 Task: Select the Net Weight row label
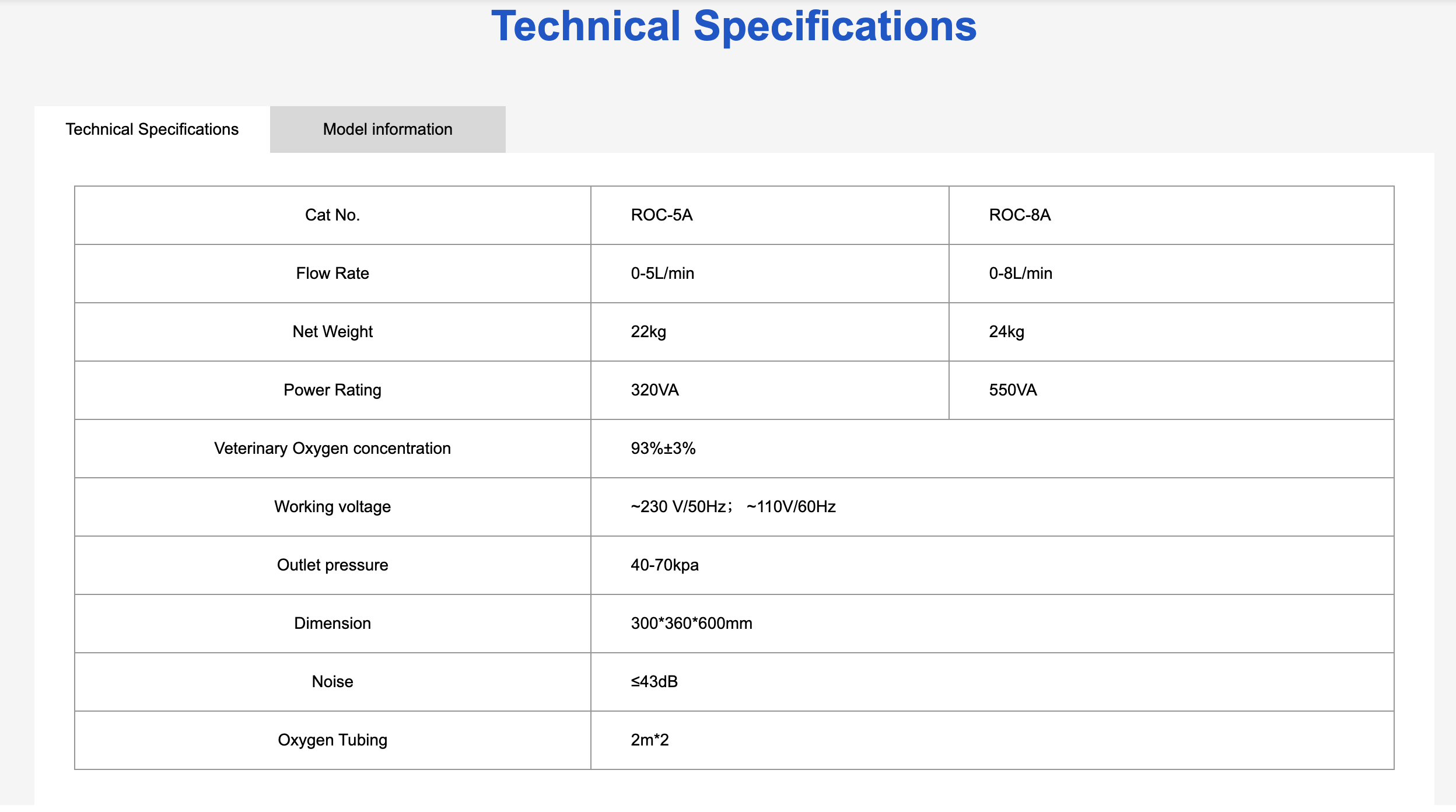[x=332, y=331]
